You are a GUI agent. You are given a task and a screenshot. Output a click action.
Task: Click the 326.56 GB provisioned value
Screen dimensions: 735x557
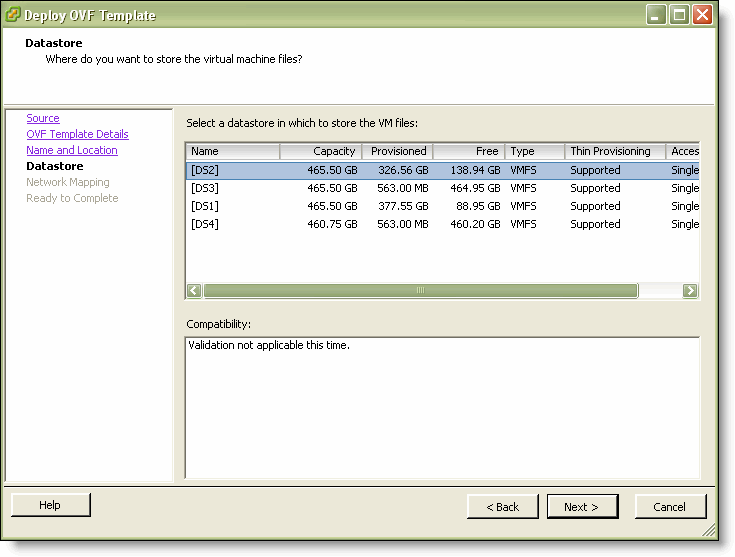(403, 170)
